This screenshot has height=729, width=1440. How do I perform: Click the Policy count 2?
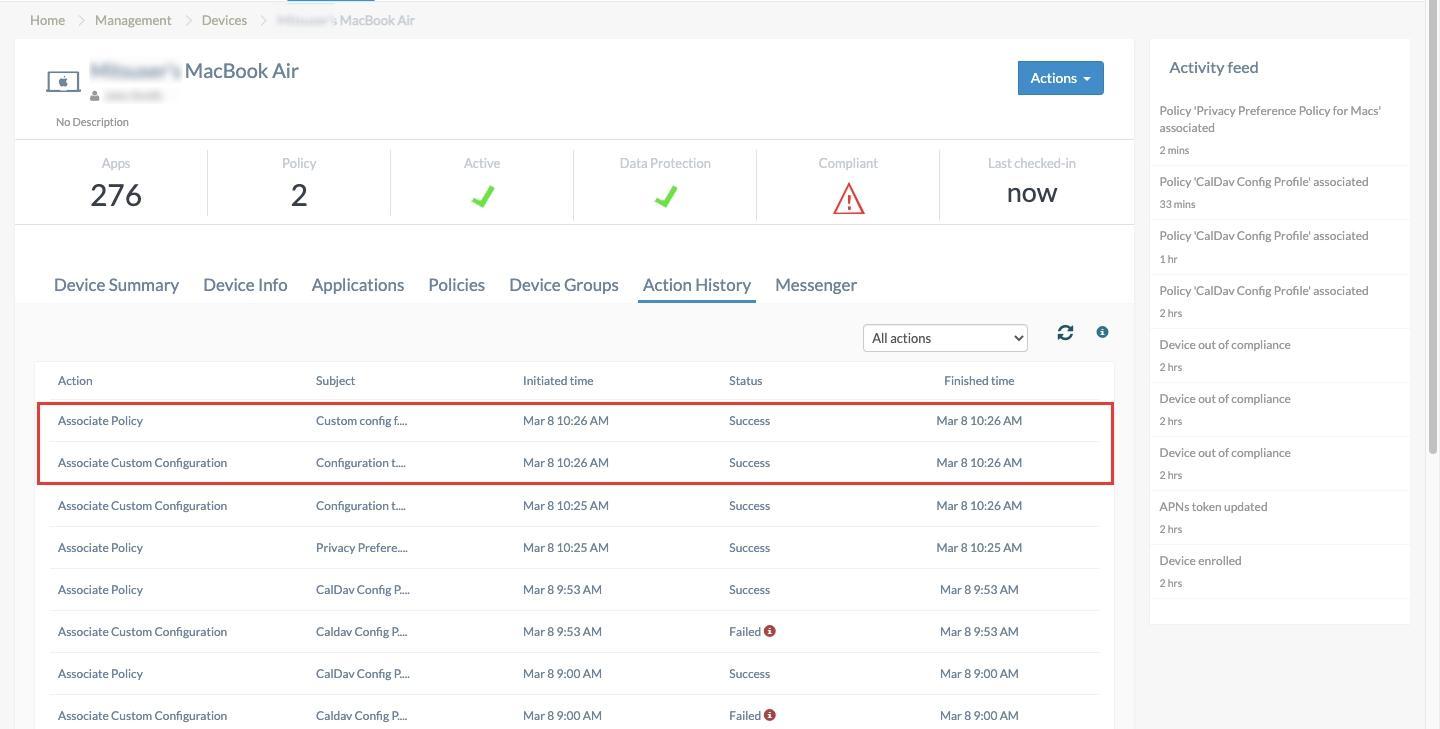(299, 195)
